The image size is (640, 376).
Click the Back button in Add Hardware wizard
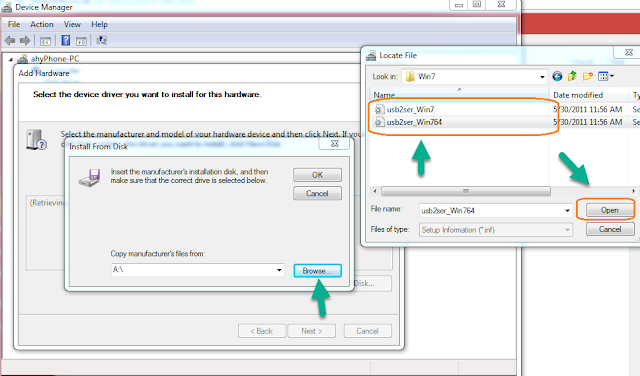[x=262, y=331]
